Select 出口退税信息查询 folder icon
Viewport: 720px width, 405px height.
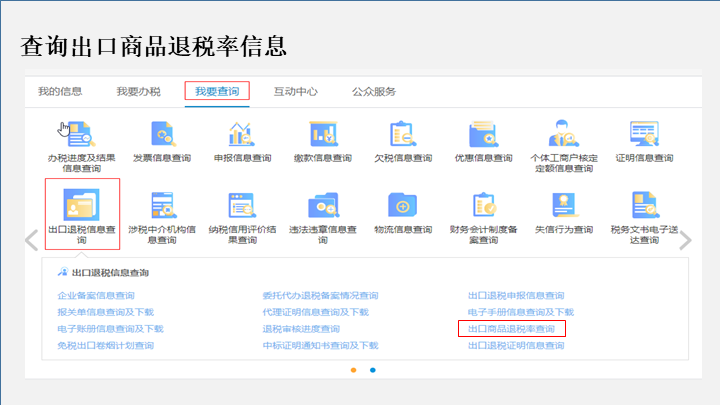coord(81,205)
